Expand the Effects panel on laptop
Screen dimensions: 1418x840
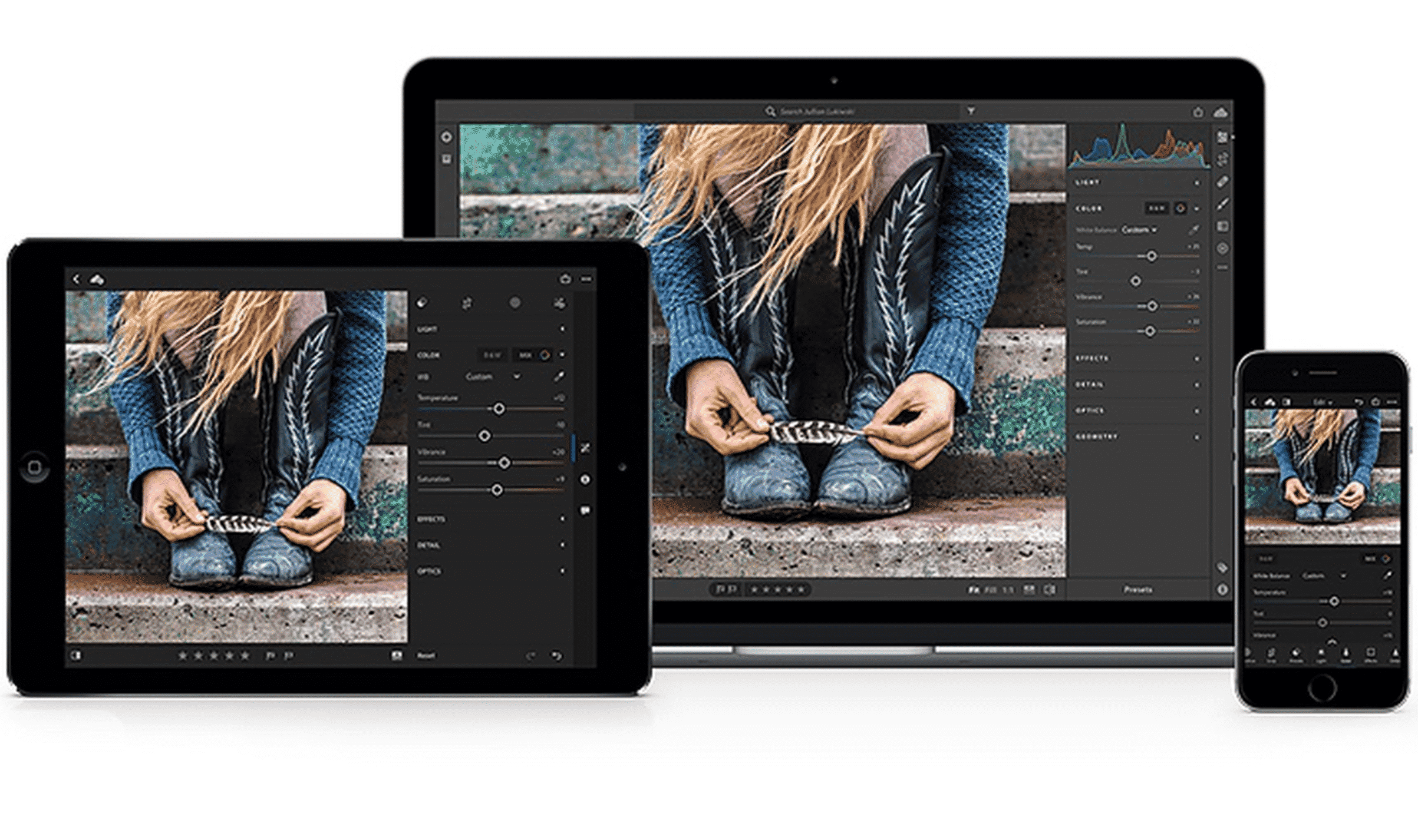click(1092, 358)
